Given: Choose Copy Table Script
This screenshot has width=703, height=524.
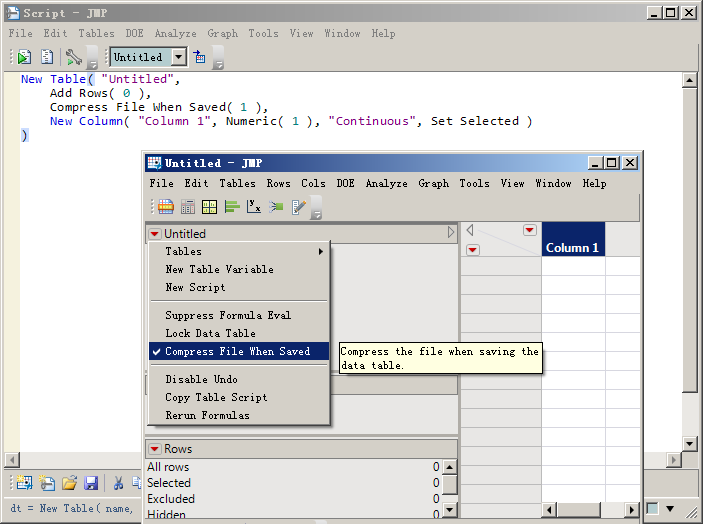Looking at the screenshot, I should (239, 397).
